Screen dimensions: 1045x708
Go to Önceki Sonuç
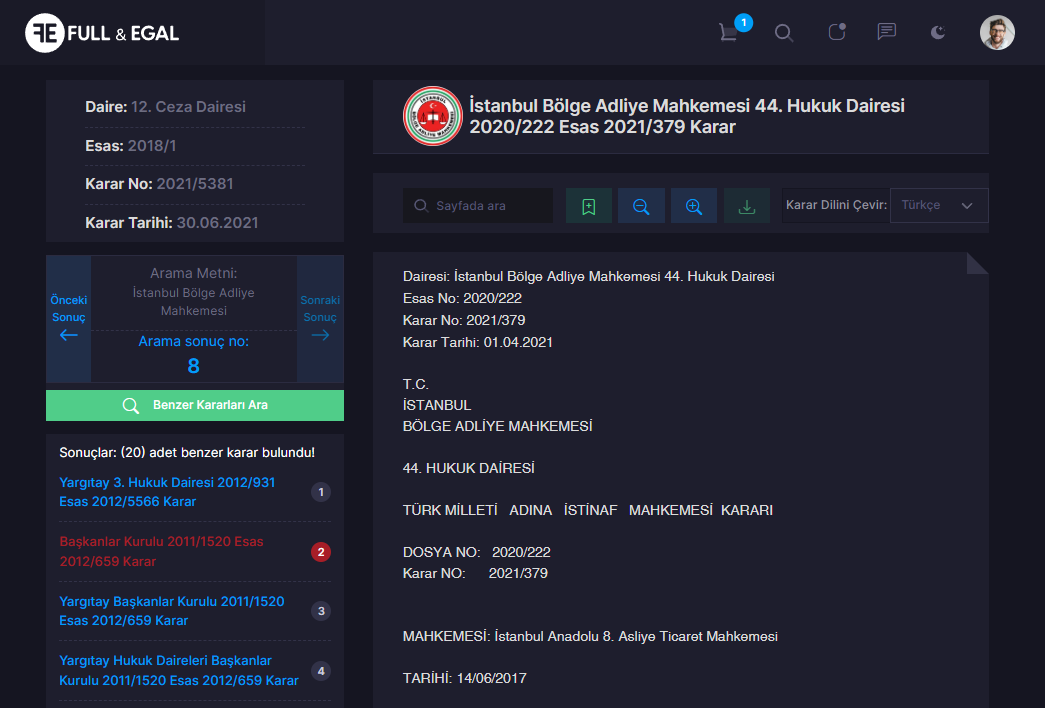69,318
